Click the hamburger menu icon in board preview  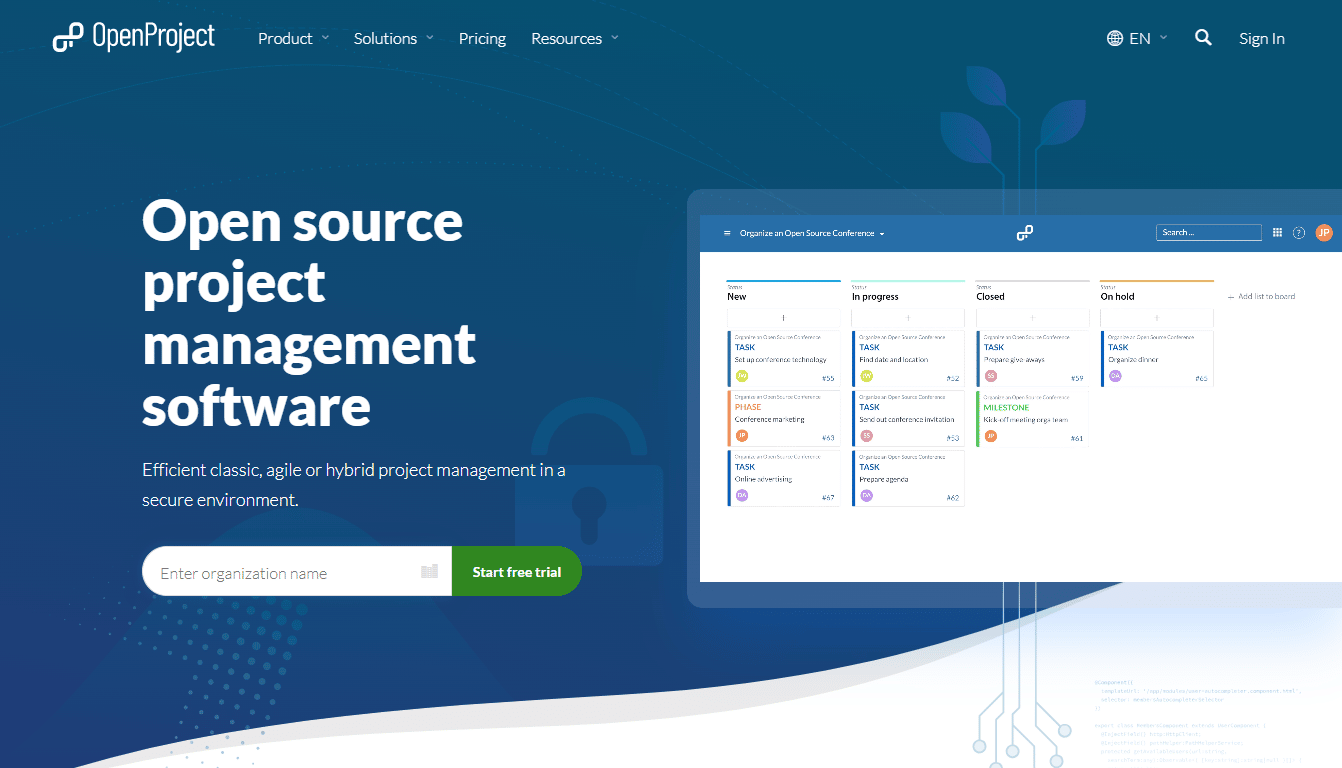(x=727, y=233)
